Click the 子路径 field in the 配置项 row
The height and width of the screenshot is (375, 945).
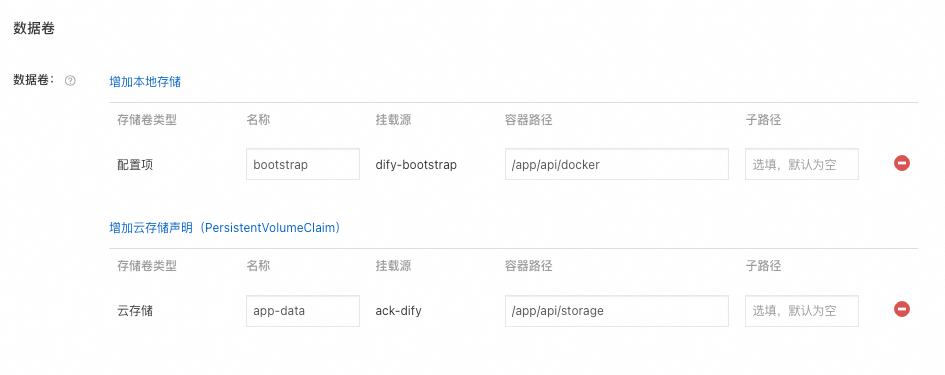(802, 164)
